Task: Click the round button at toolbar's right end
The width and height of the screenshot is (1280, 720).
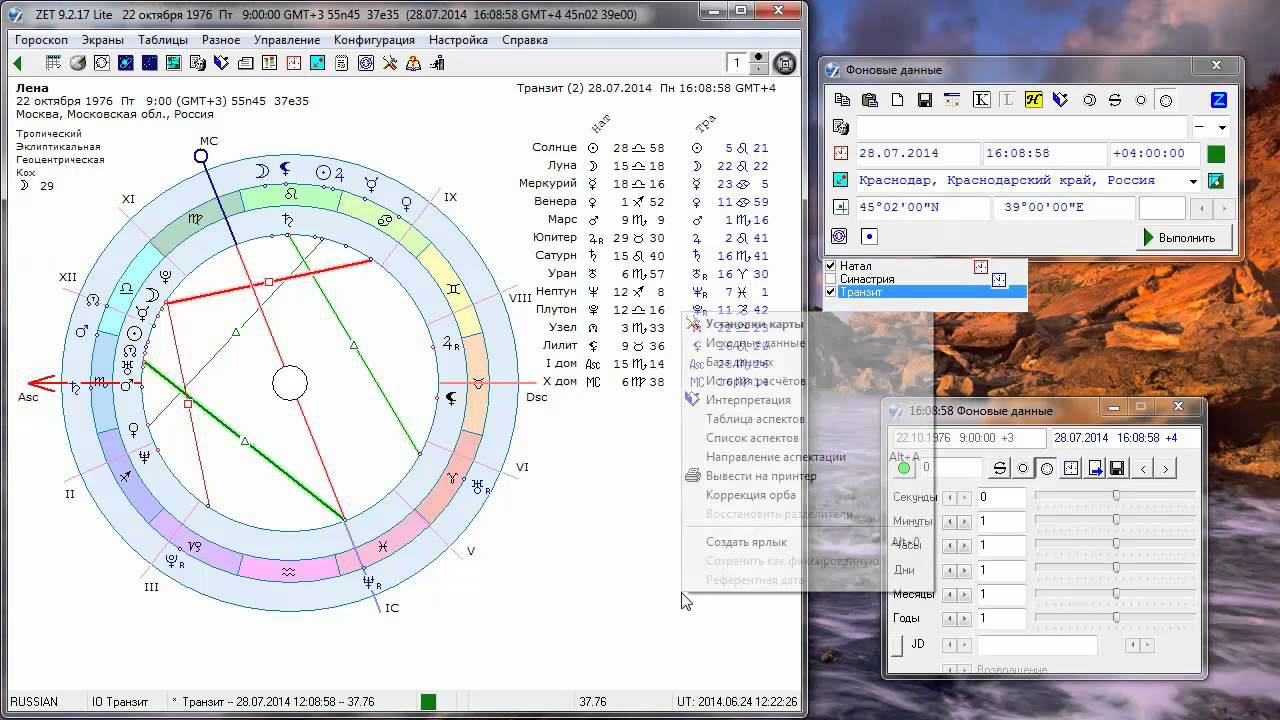Action: click(786, 63)
